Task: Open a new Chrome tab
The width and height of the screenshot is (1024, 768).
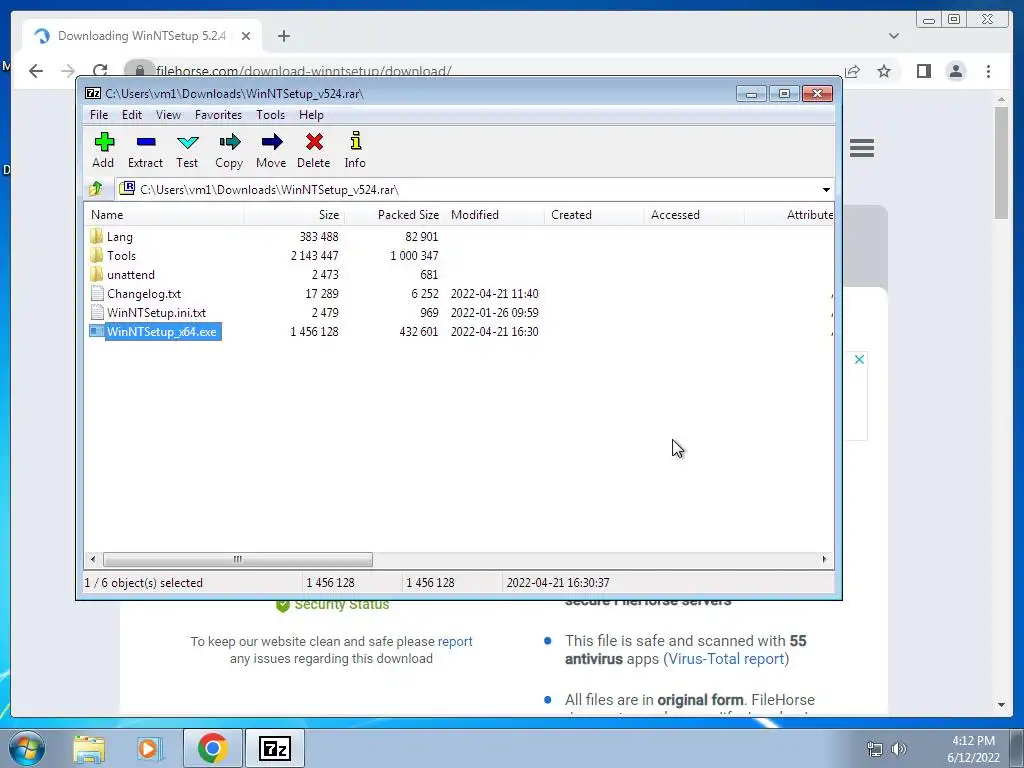Action: 283,36
